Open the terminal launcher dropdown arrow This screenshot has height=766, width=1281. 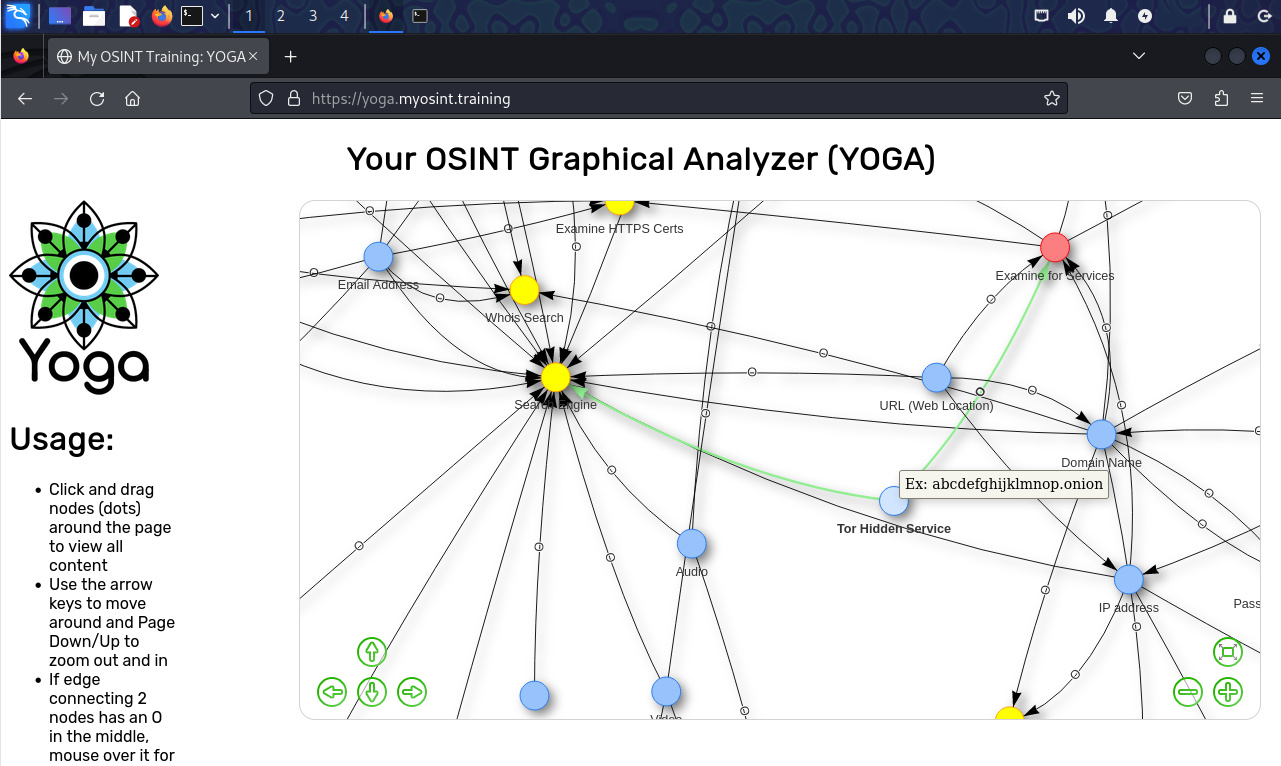(x=215, y=16)
